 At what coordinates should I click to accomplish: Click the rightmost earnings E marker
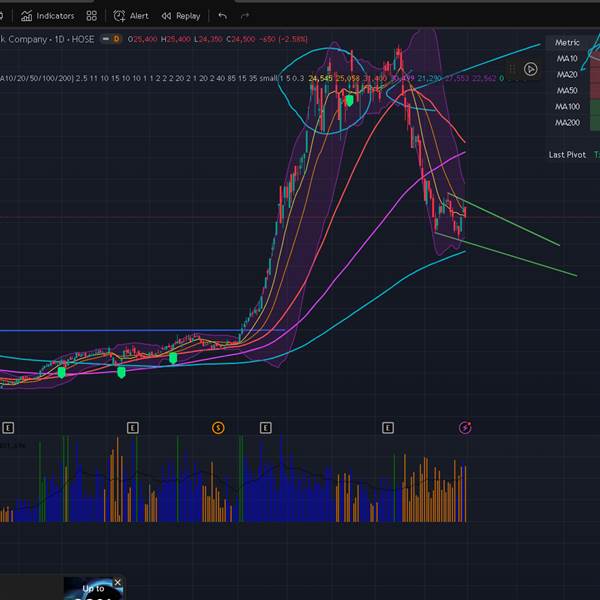point(388,428)
